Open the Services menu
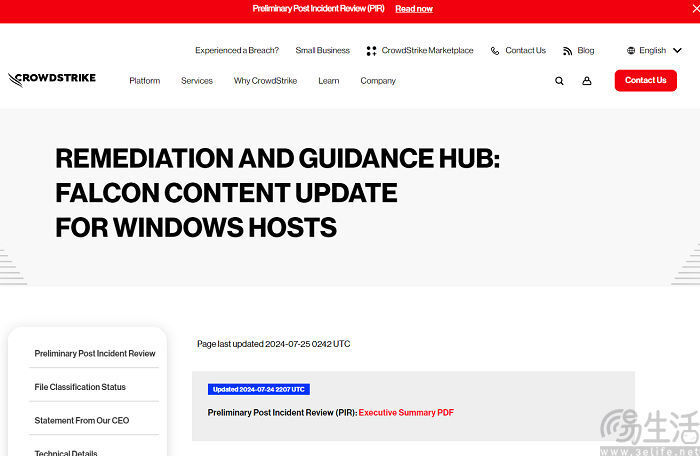This screenshot has width=700, height=456. tap(197, 81)
